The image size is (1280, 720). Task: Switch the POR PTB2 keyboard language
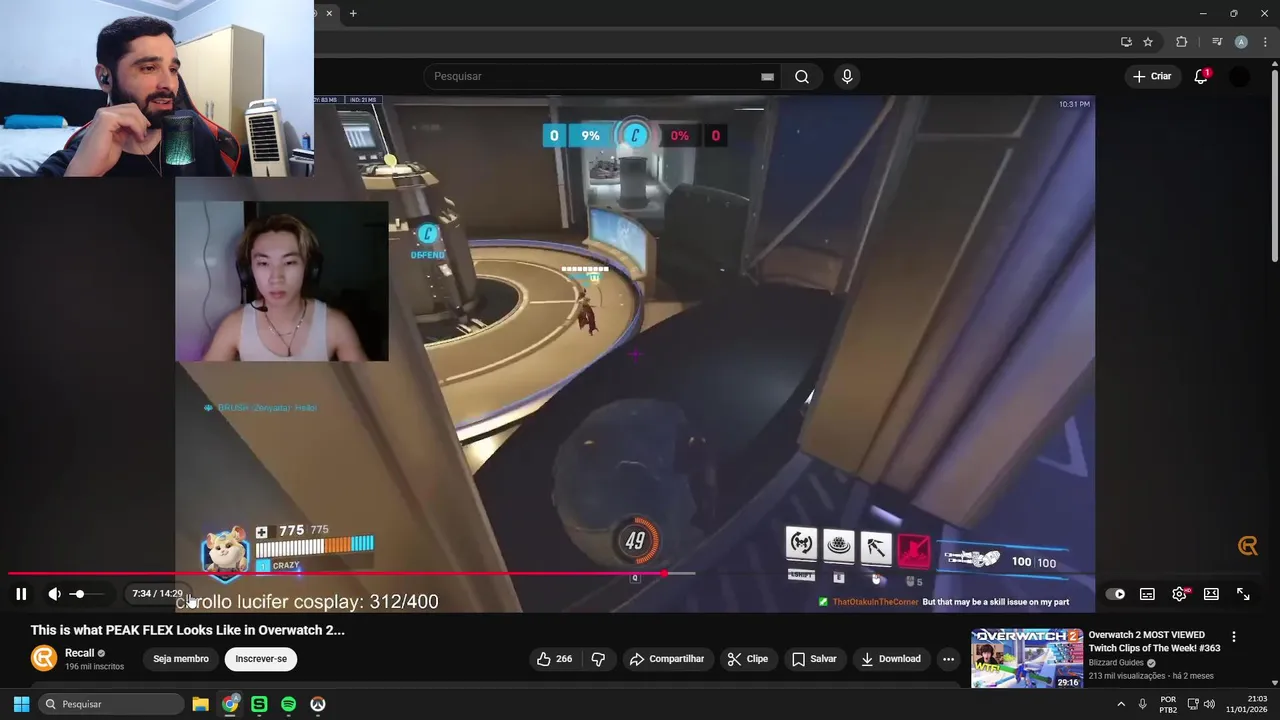(x=1168, y=704)
